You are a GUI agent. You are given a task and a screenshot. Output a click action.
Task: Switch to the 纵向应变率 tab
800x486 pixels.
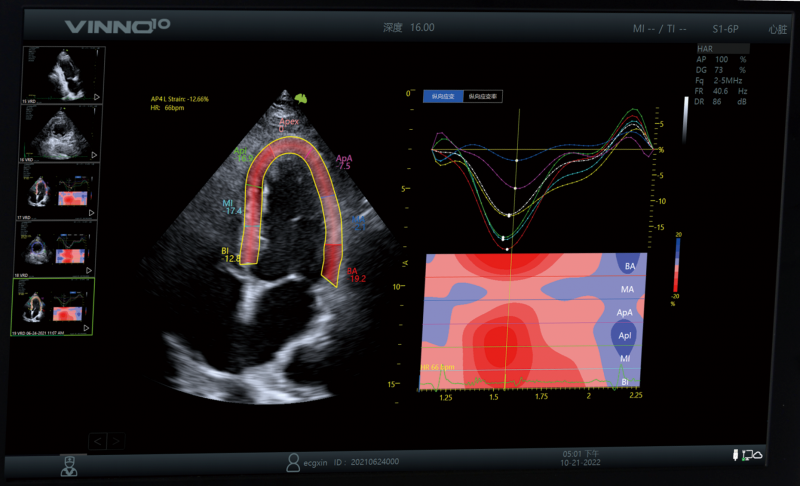[484, 96]
